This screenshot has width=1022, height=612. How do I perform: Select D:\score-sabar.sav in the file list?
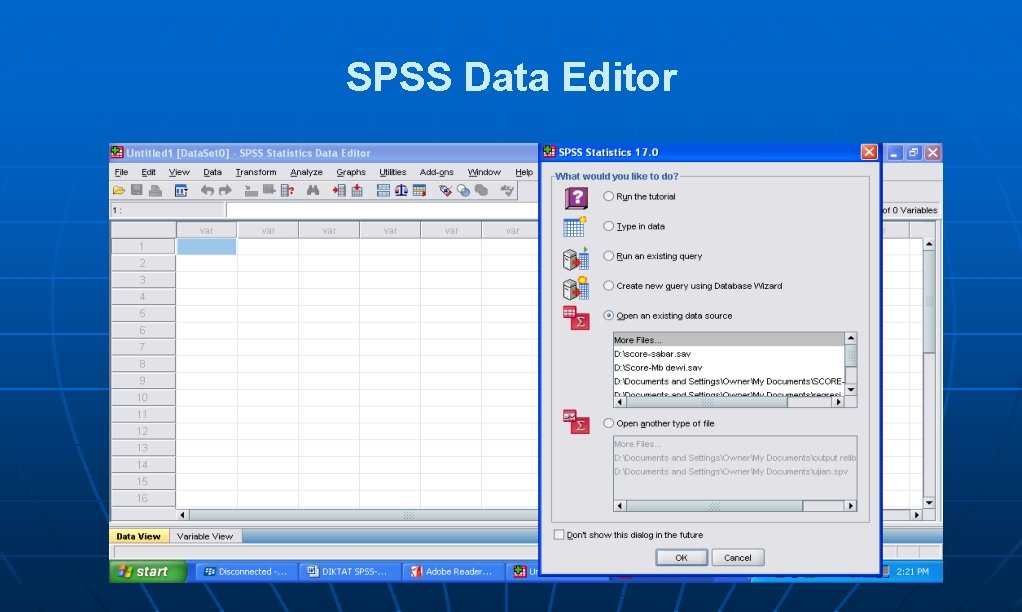click(x=728, y=354)
